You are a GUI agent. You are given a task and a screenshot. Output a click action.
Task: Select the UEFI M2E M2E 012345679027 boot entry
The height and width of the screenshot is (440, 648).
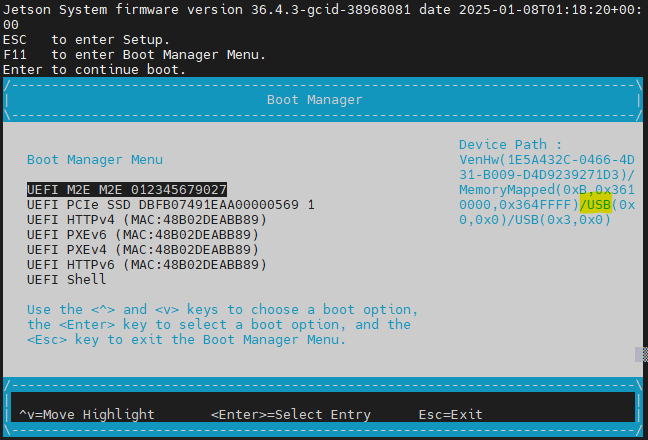(127, 190)
